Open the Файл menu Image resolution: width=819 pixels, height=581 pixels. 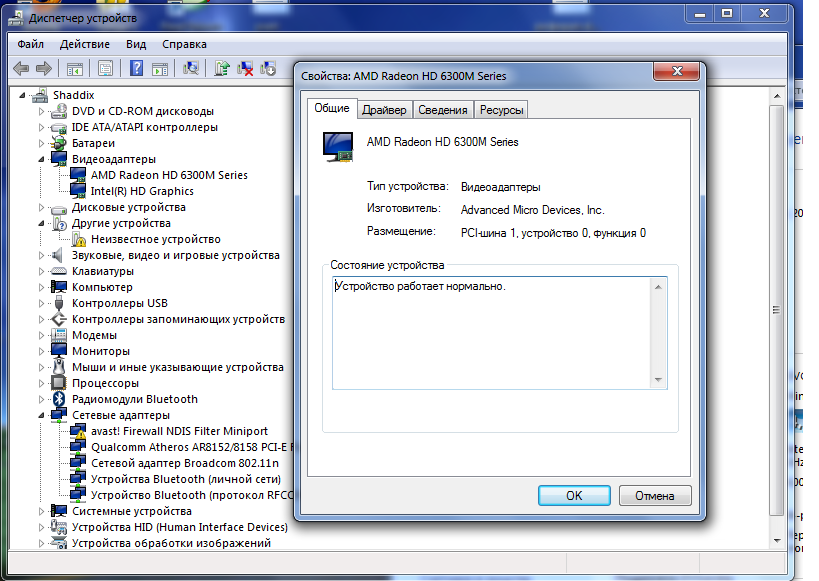[x=30, y=44]
